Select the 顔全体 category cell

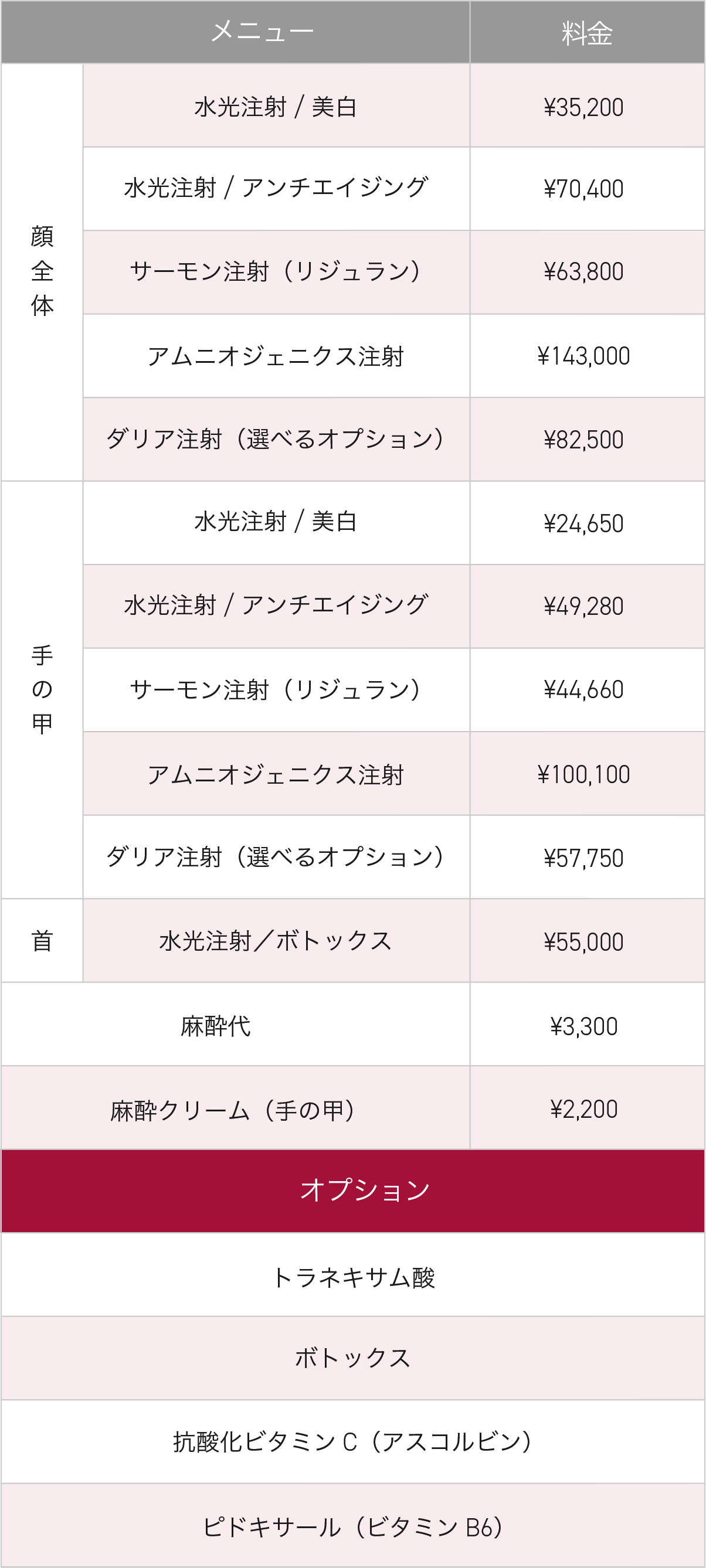[x=42, y=271]
